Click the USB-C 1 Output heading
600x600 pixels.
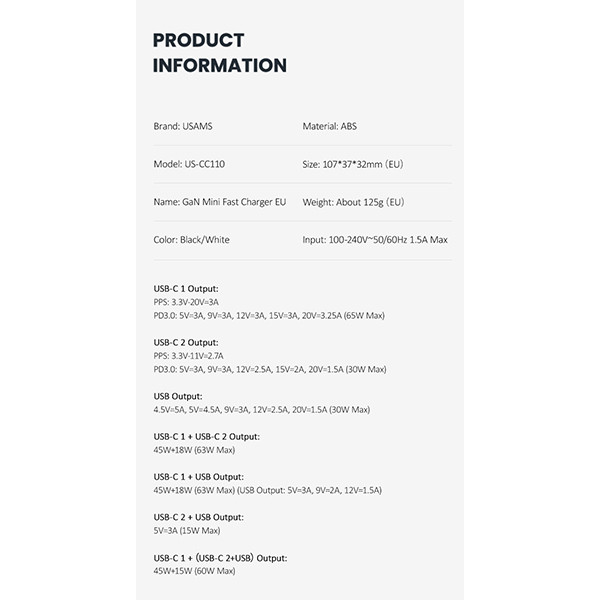pyautogui.click(x=185, y=288)
